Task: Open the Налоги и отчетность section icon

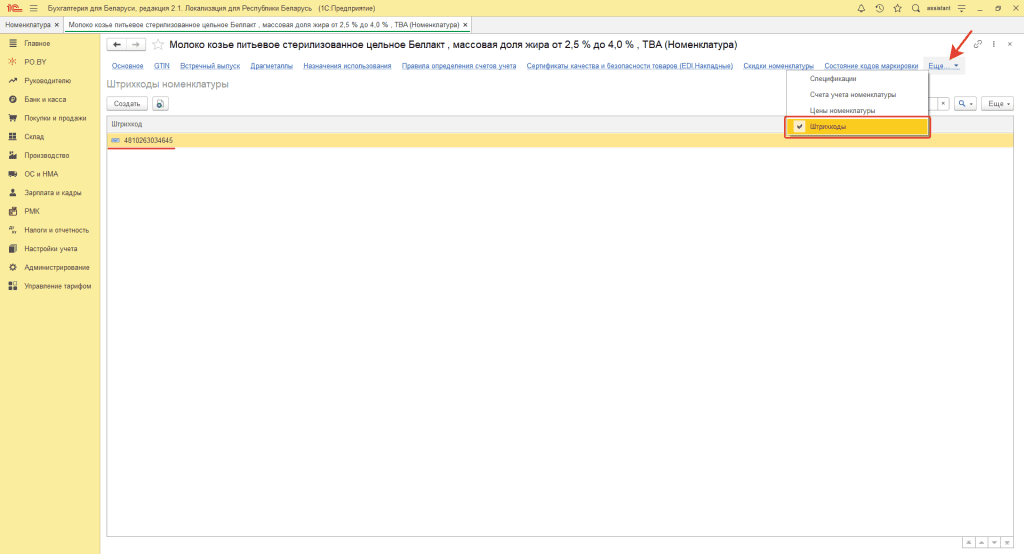Action: point(12,230)
